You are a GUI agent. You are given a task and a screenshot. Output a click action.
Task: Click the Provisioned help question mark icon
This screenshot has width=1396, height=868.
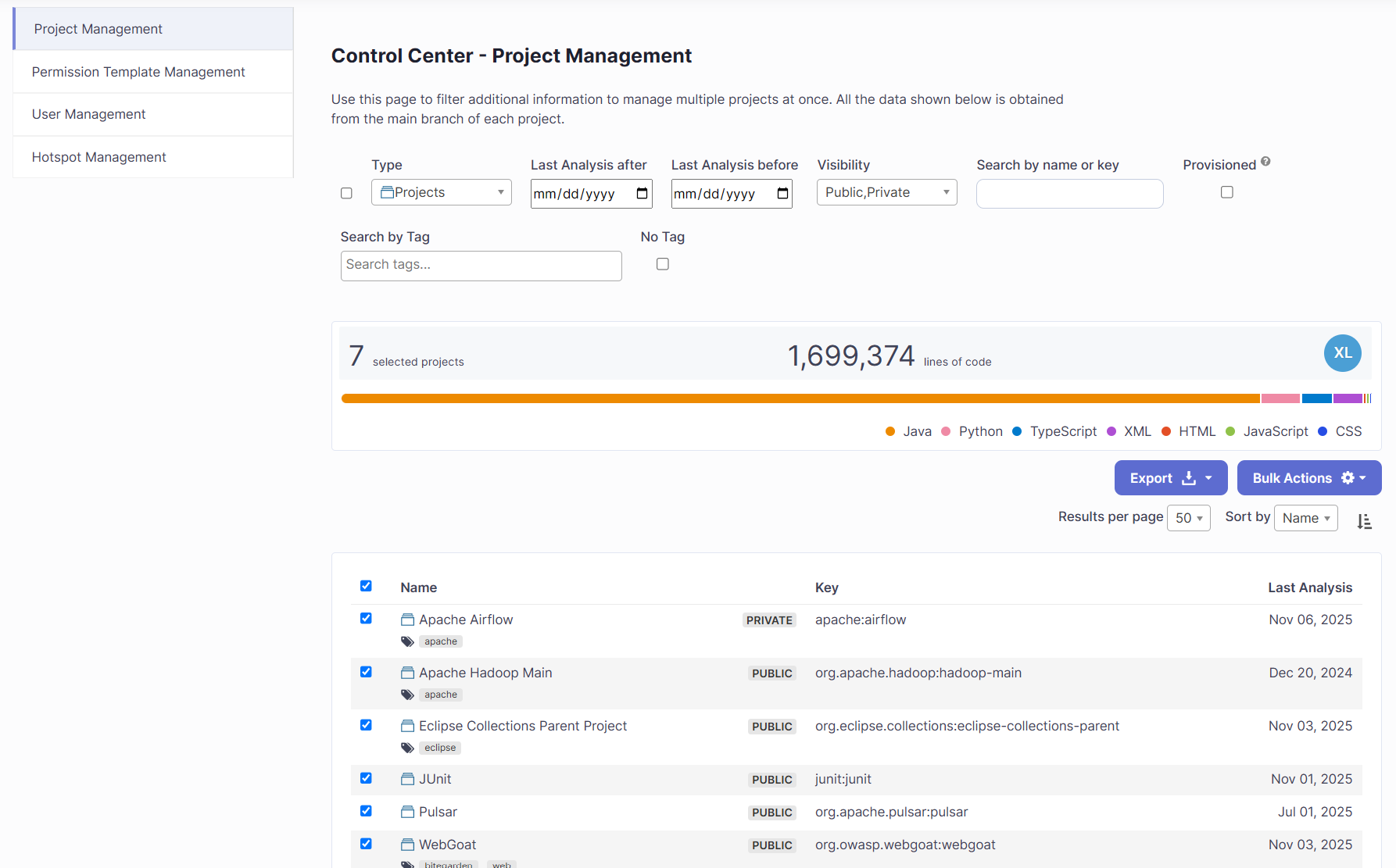1265,162
